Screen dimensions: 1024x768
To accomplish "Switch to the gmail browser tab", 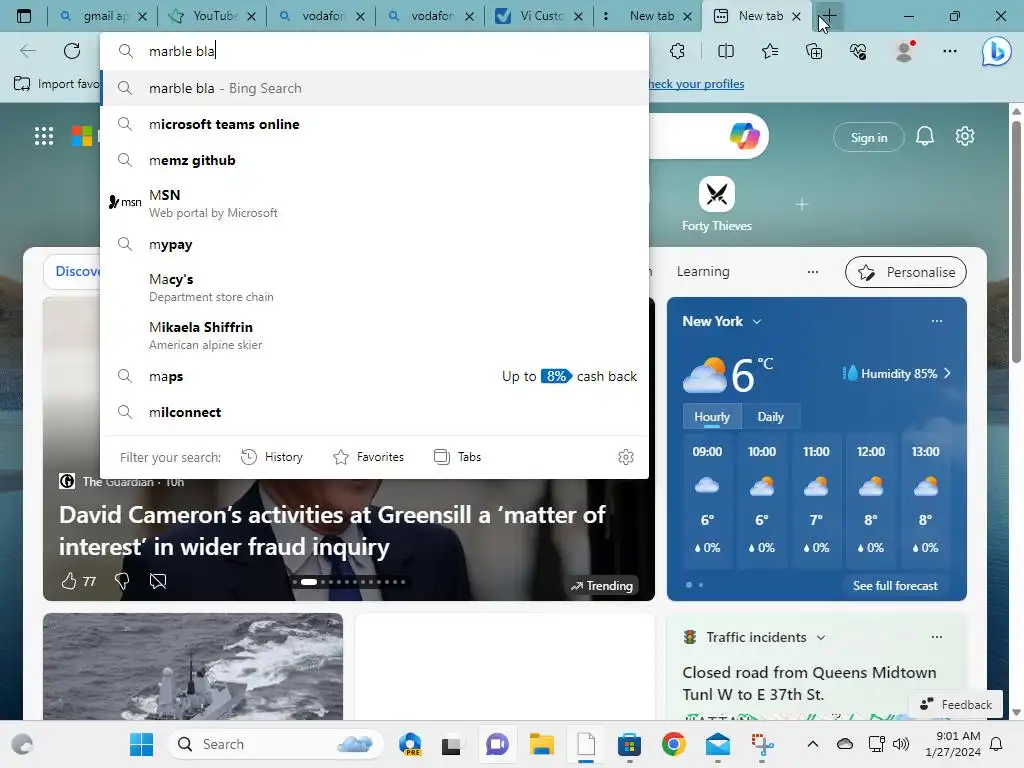I will click(103, 16).
